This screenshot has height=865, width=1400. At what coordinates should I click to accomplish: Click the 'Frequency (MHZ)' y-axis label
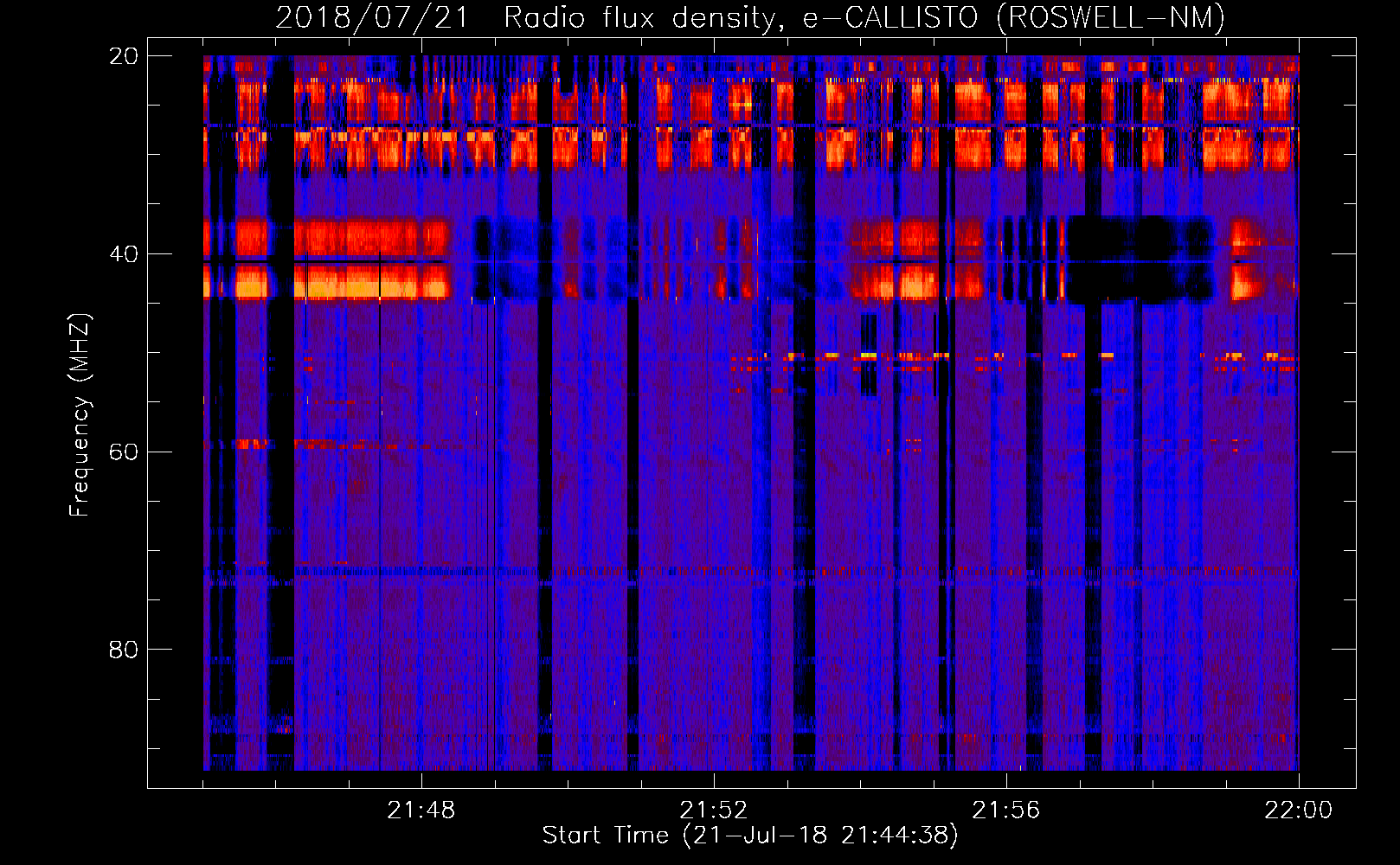tap(80, 415)
